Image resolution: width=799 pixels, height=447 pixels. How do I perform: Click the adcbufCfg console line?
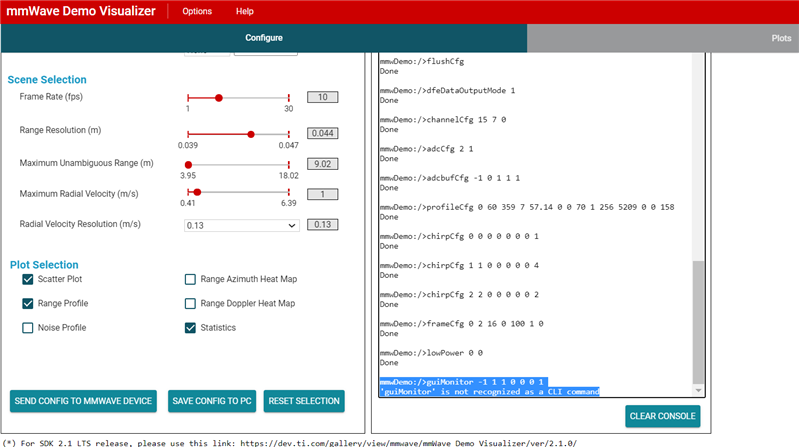point(450,178)
